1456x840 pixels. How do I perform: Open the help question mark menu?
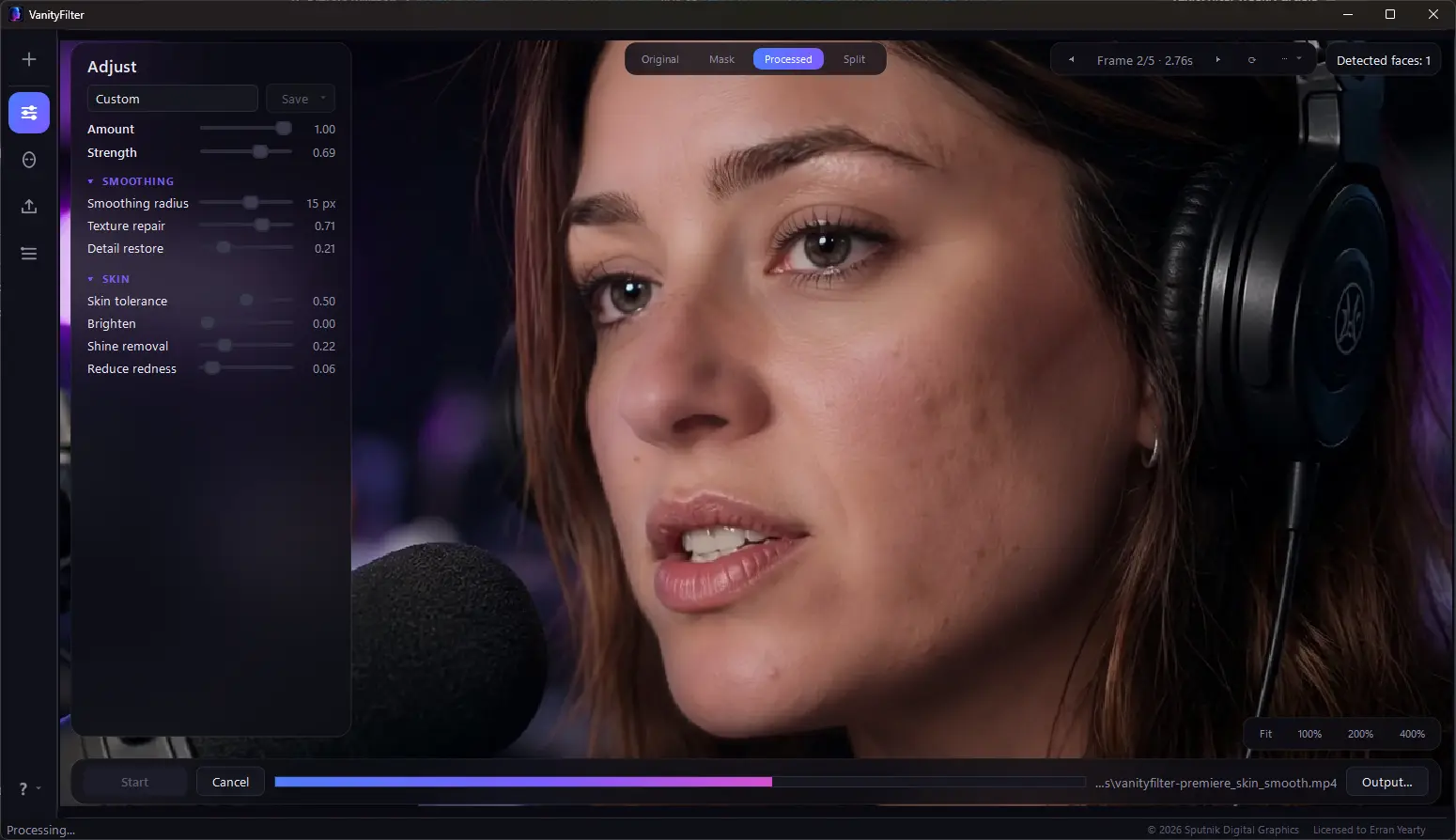pyautogui.click(x=29, y=789)
